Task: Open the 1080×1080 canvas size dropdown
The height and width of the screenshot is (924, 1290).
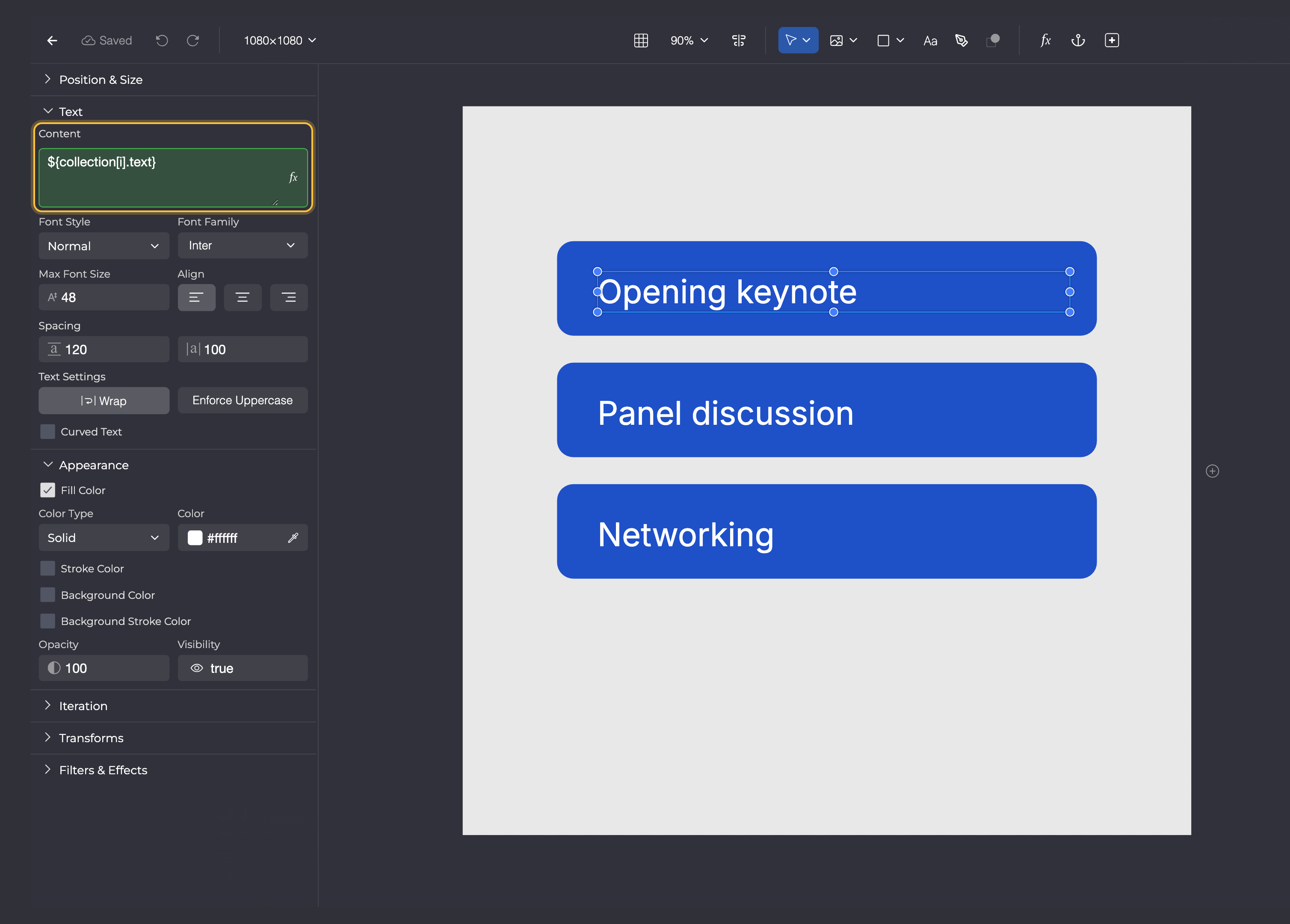Action: pos(280,40)
